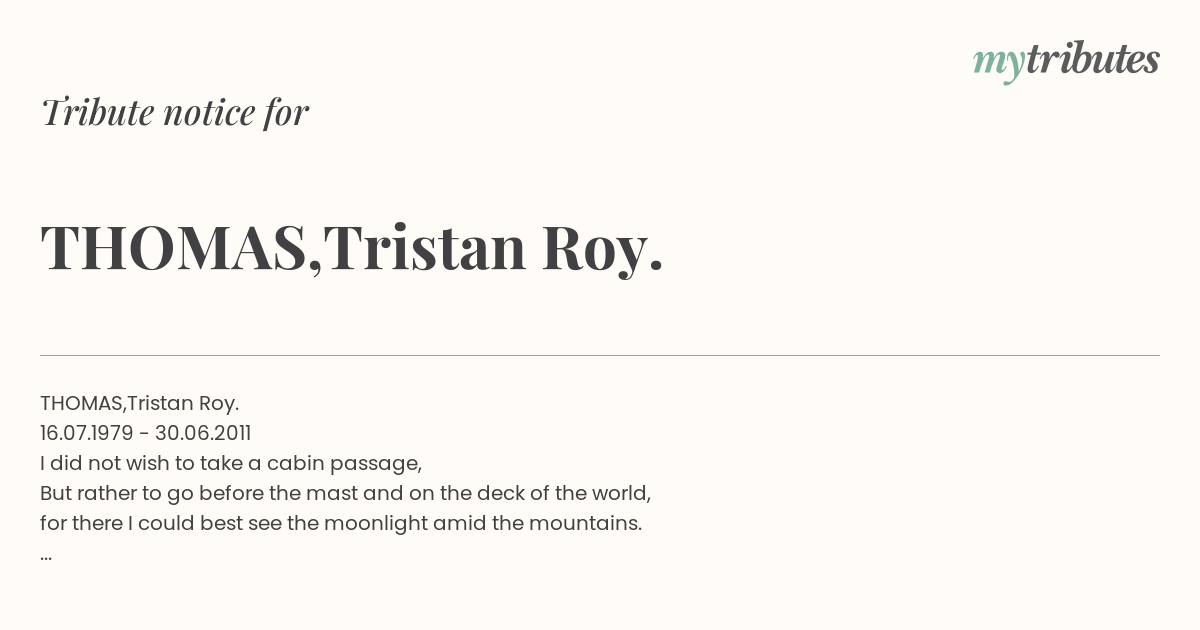This screenshot has width=1200, height=630.
Task: Click the 30.06.2011 death date
Action: pos(203,433)
